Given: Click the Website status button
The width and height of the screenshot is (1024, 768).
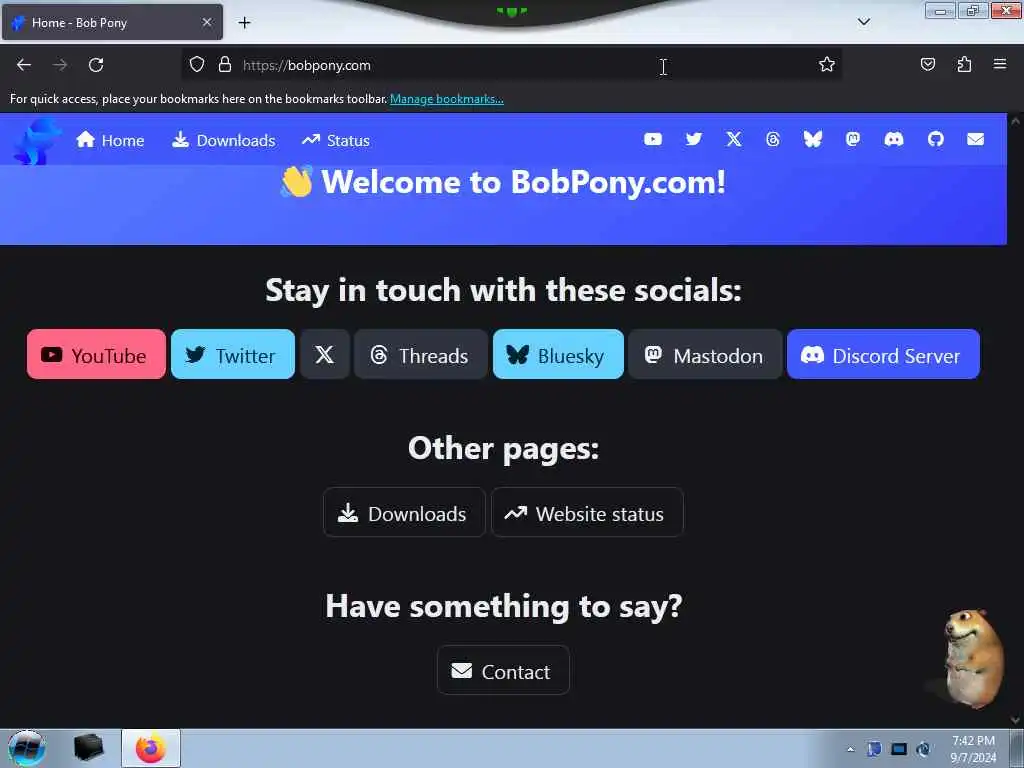Looking at the screenshot, I should pos(587,513).
